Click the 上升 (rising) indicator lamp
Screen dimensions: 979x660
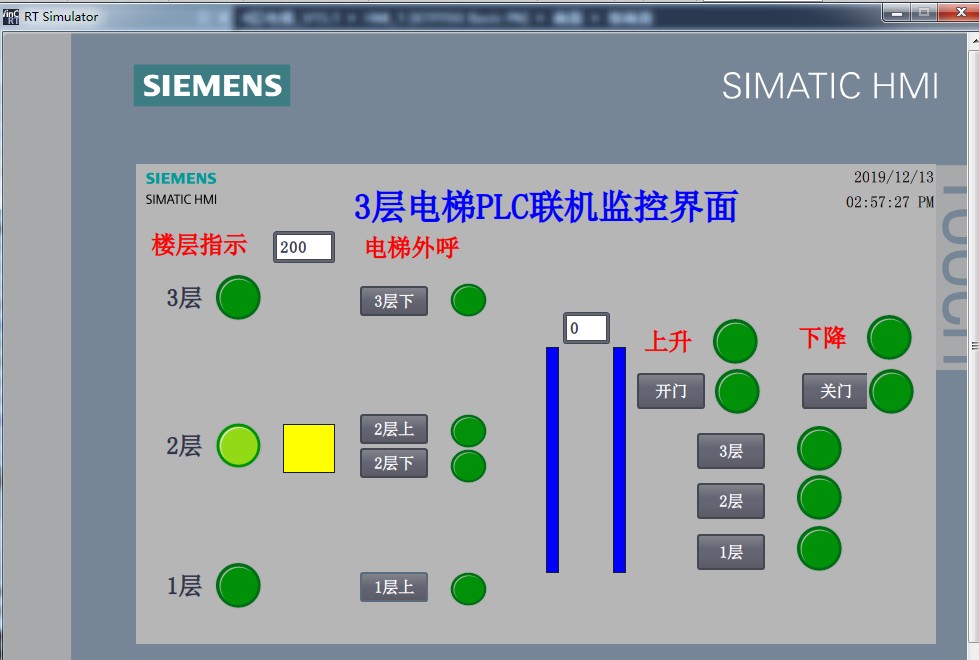pos(735,340)
